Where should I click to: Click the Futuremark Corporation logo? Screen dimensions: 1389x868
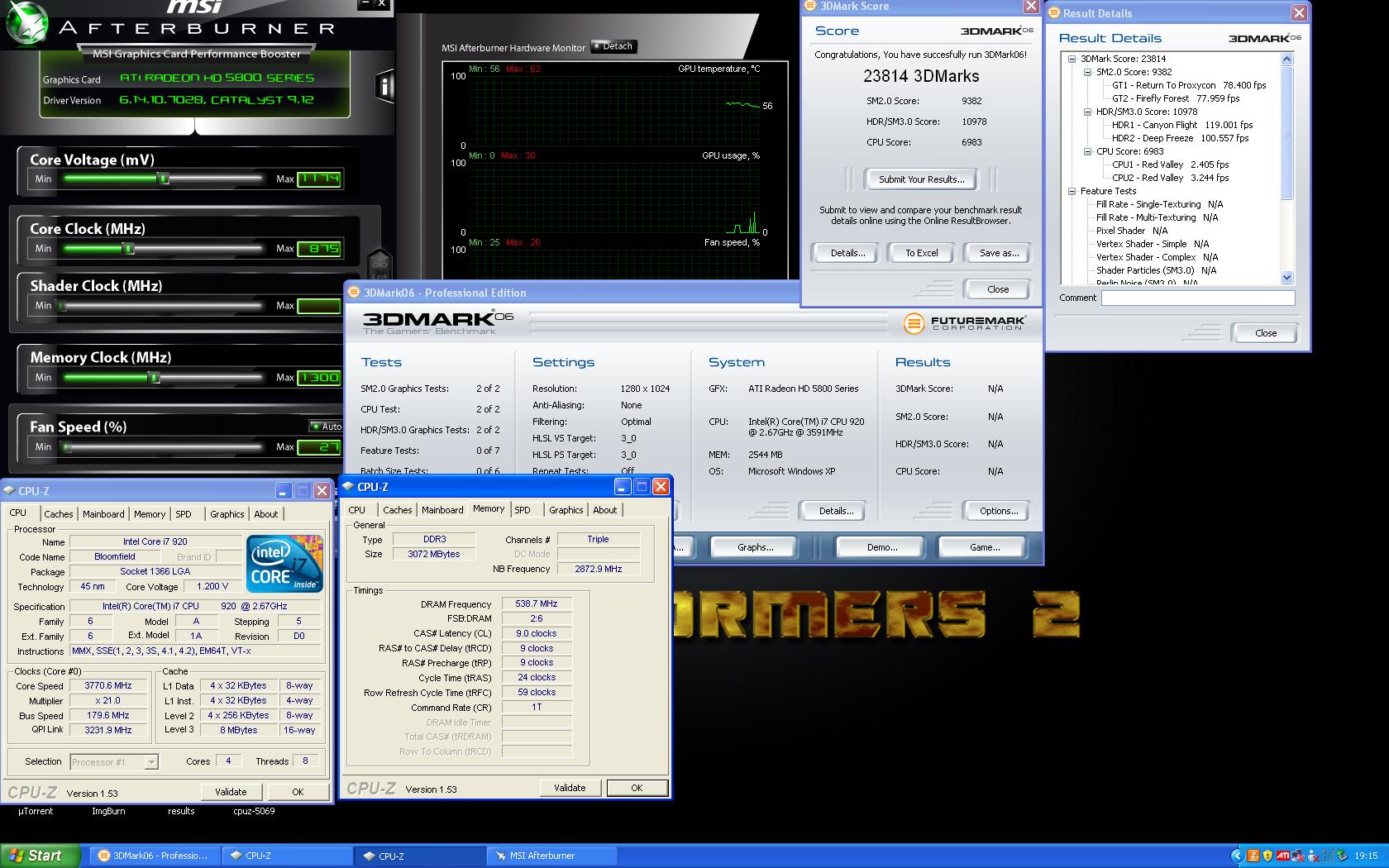click(x=964, y=323)
